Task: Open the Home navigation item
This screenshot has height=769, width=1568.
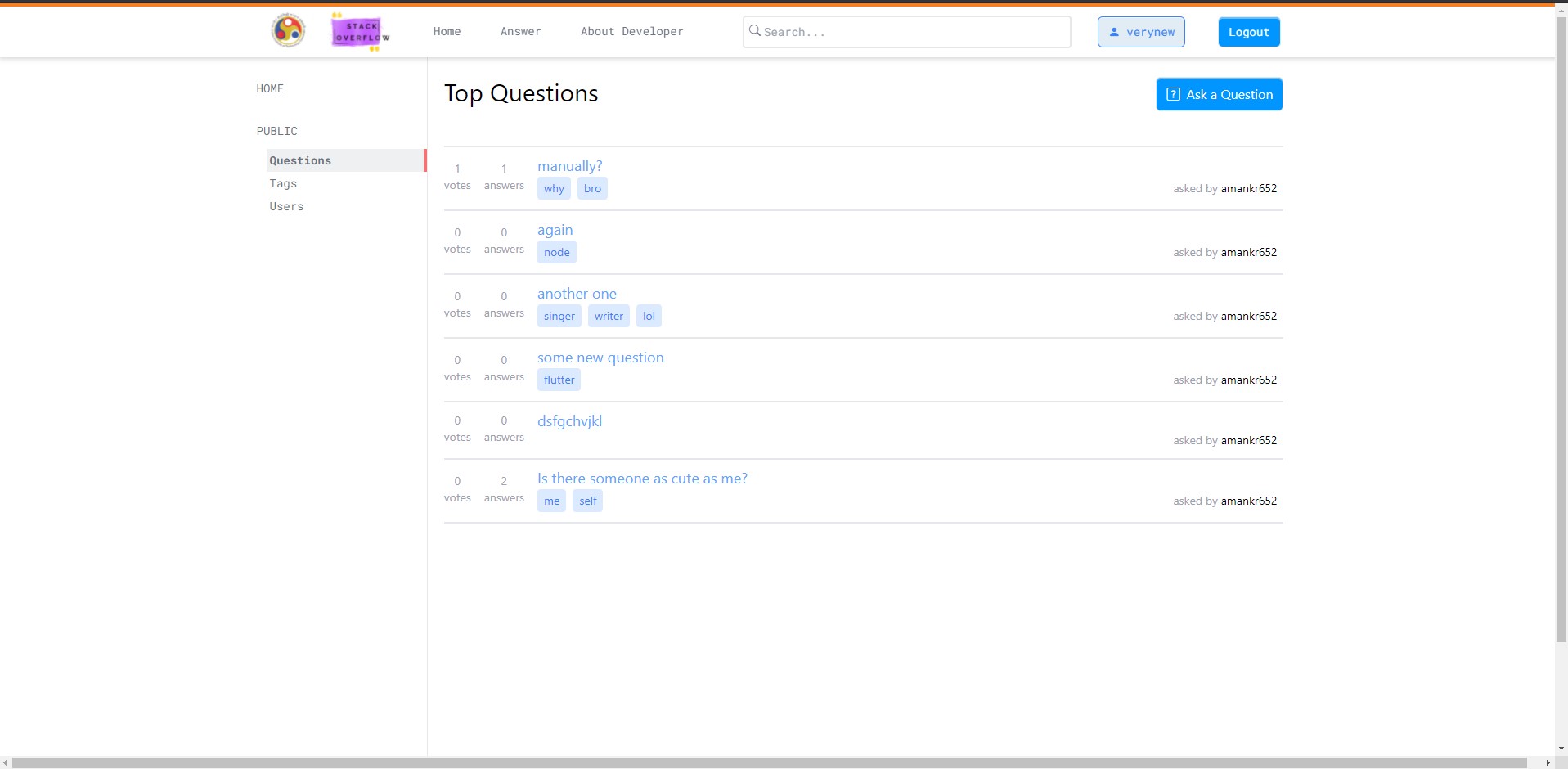Action: pyautogui.click(x=447, y=31)
